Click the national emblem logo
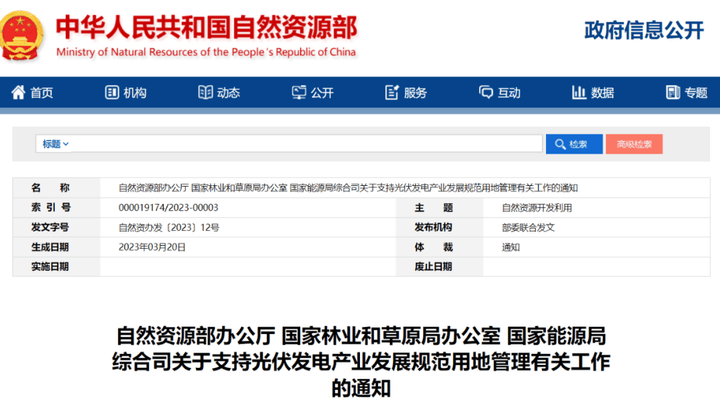720x405 pixels. pyautogui.click(x=21, y=35)
